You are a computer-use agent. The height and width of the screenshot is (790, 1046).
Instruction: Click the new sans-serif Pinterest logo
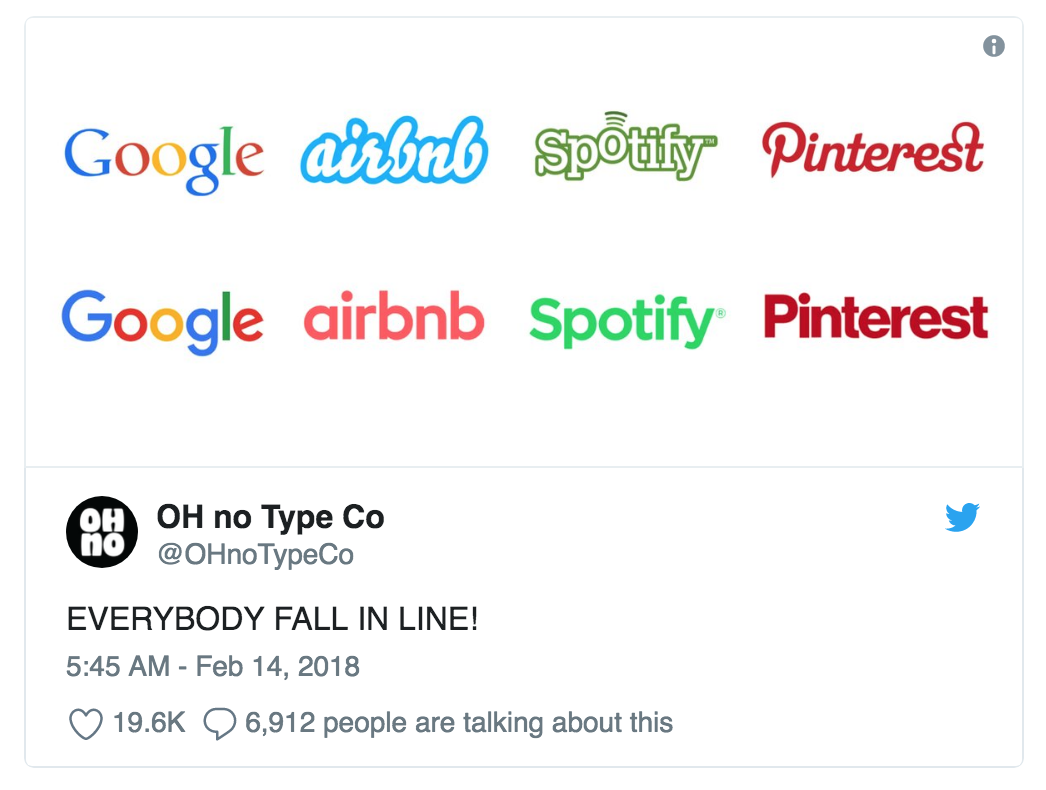point(876,318)
